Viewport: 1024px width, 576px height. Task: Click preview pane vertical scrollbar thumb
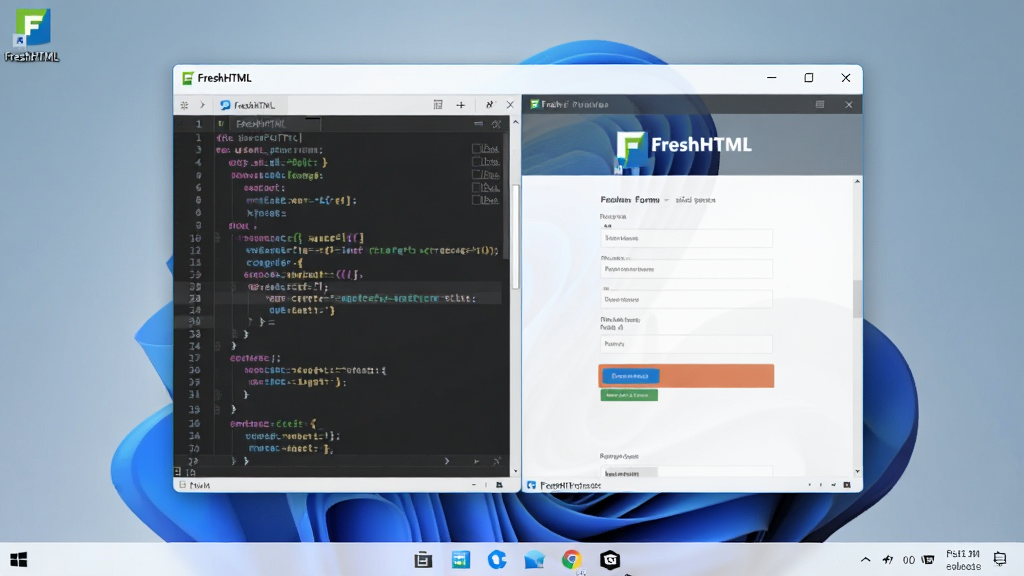point(857,298)
